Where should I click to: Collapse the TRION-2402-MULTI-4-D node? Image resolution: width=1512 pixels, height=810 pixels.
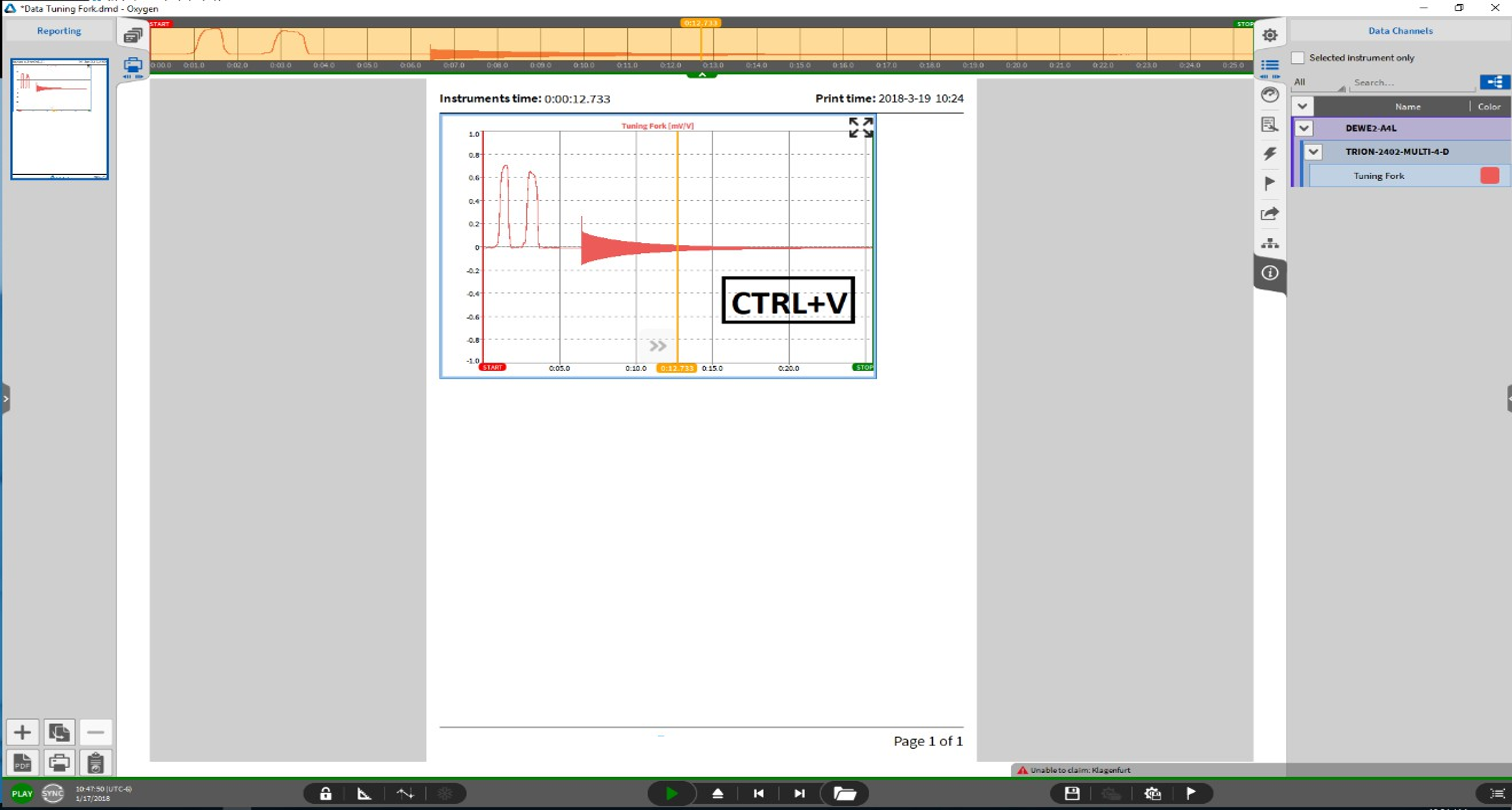1313,151
